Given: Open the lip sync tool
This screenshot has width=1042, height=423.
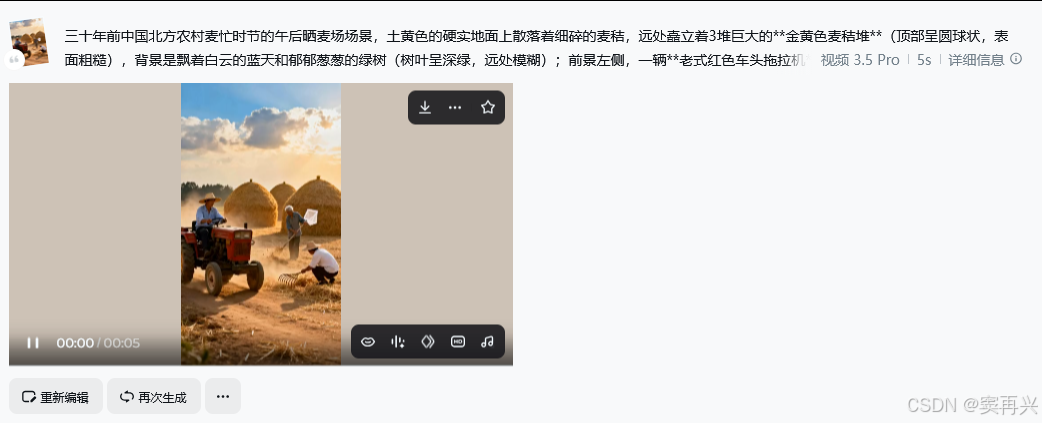Looking at the screenshot, I should tap(367, 341).
